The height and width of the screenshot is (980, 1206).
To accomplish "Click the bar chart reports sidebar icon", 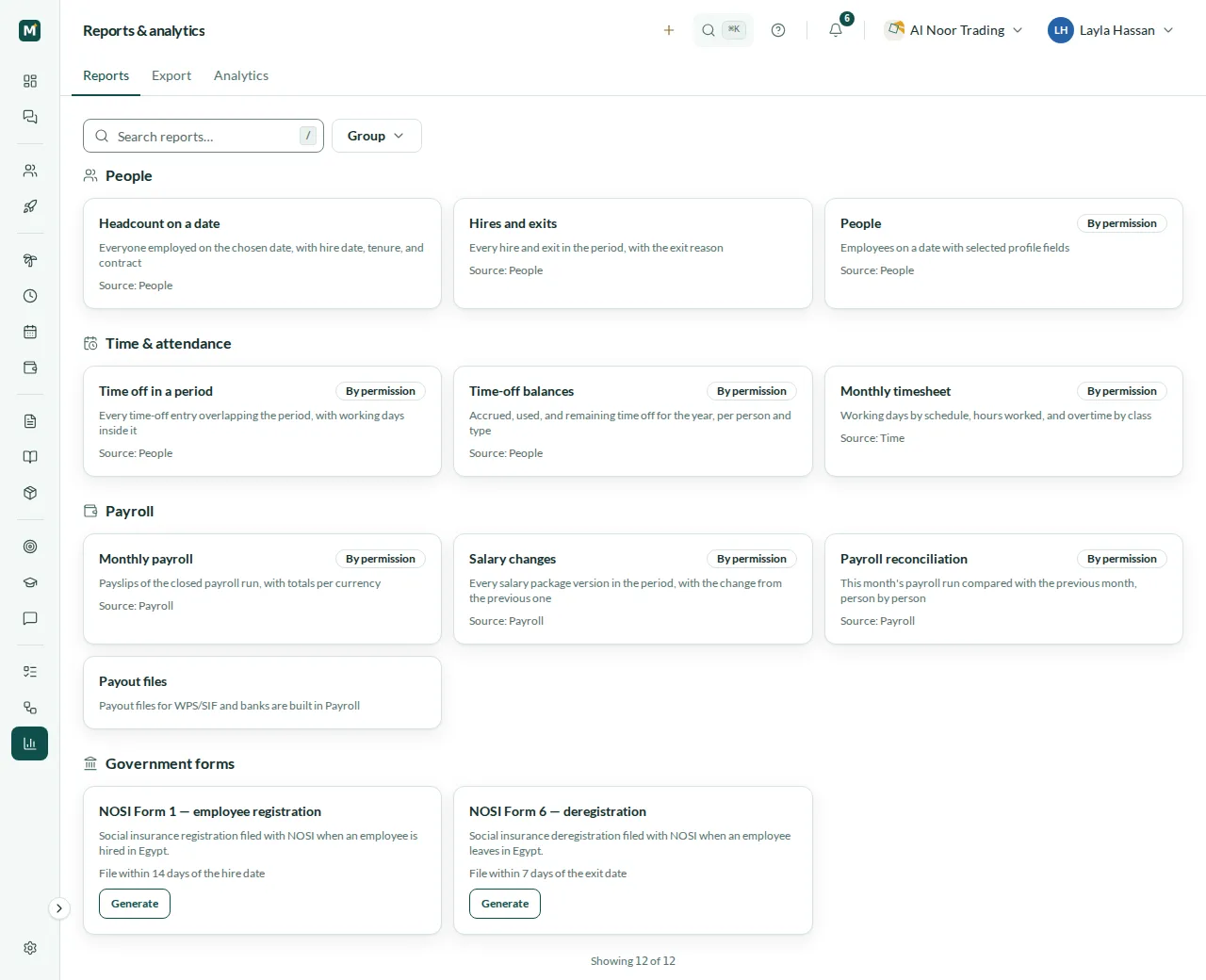I will pyautogui.click(x=30, y=743).
